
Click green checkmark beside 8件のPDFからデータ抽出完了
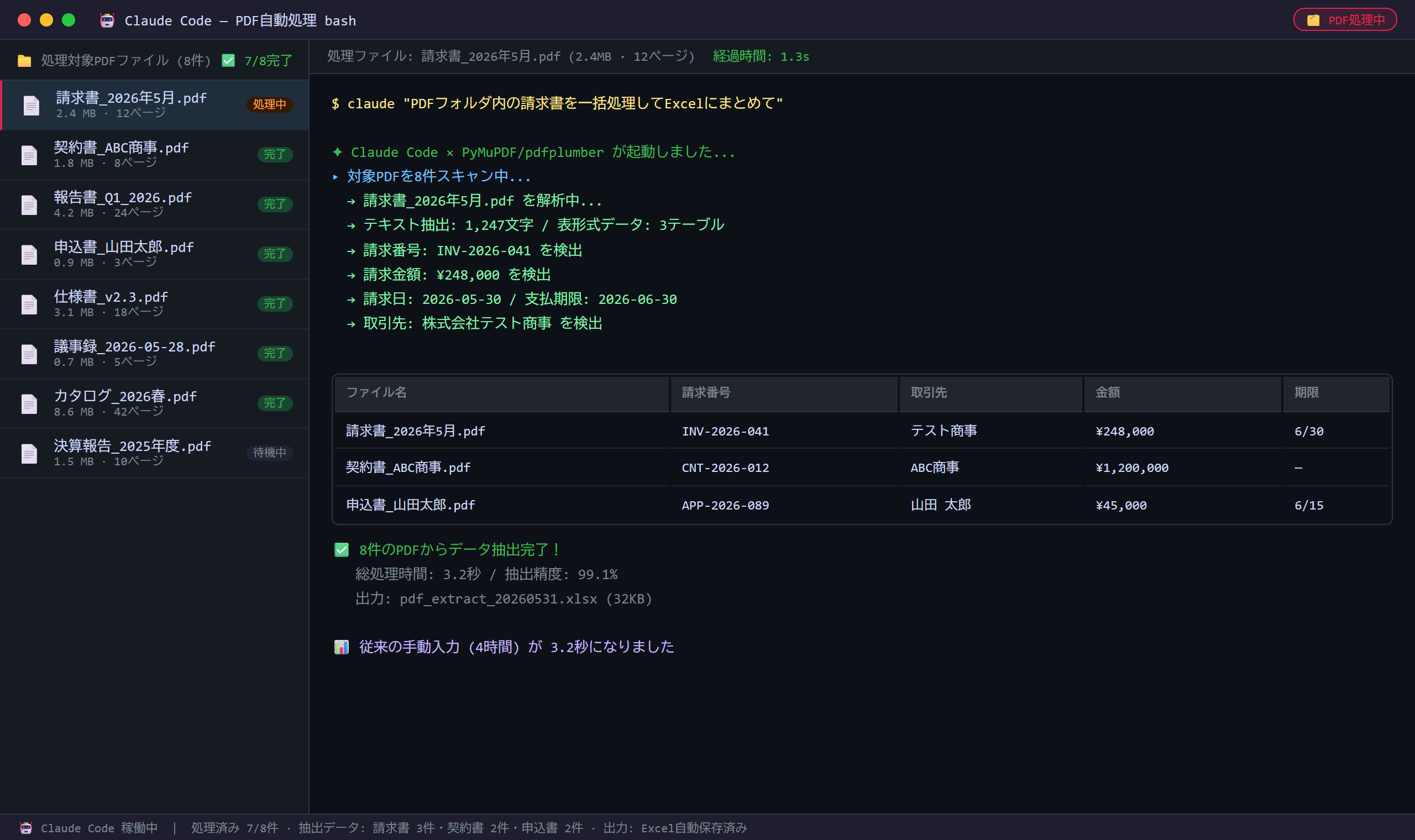point(341,550)
